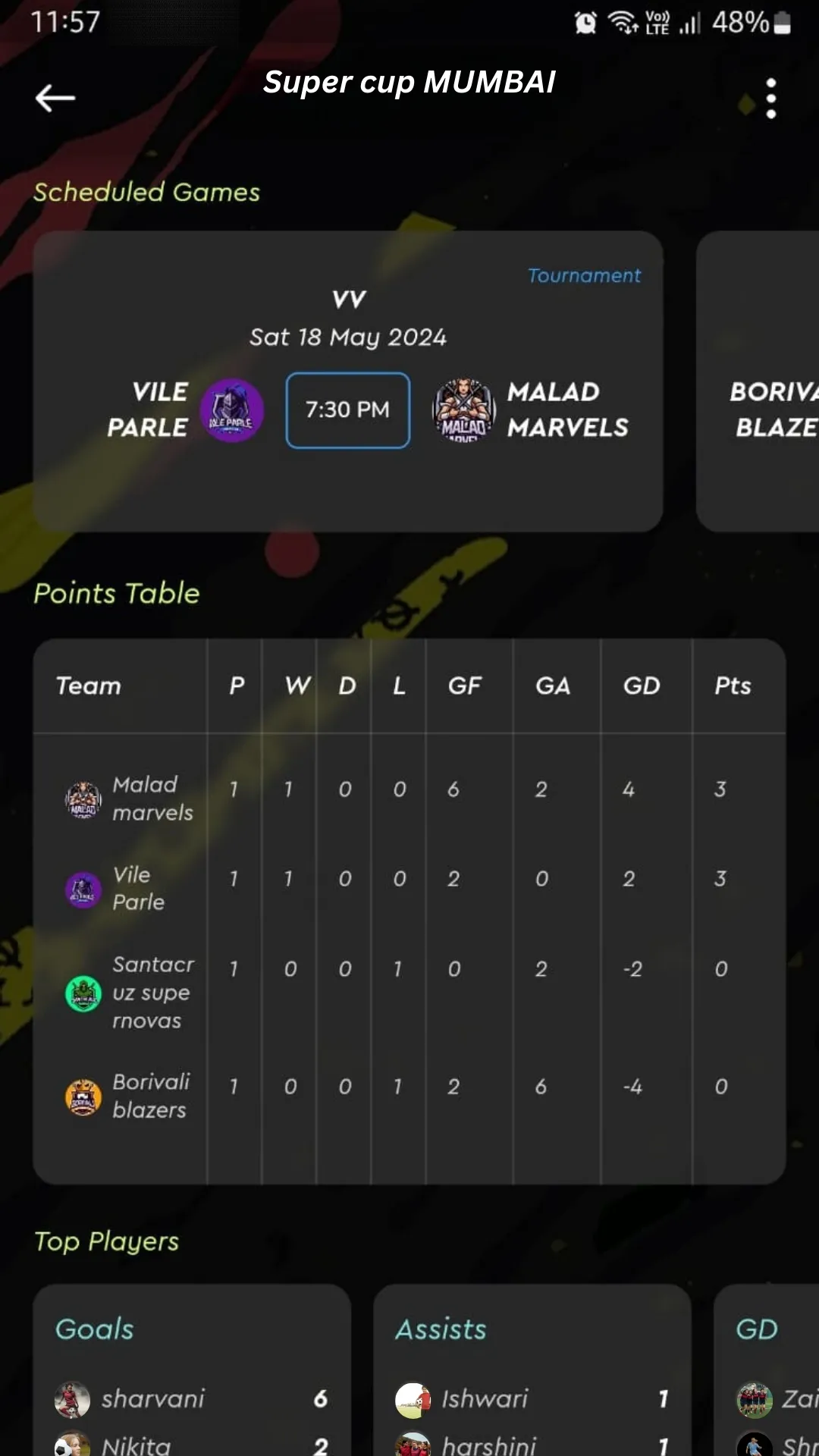
Task: Tap sharvani's player avatar
Action: [72, 1399]
